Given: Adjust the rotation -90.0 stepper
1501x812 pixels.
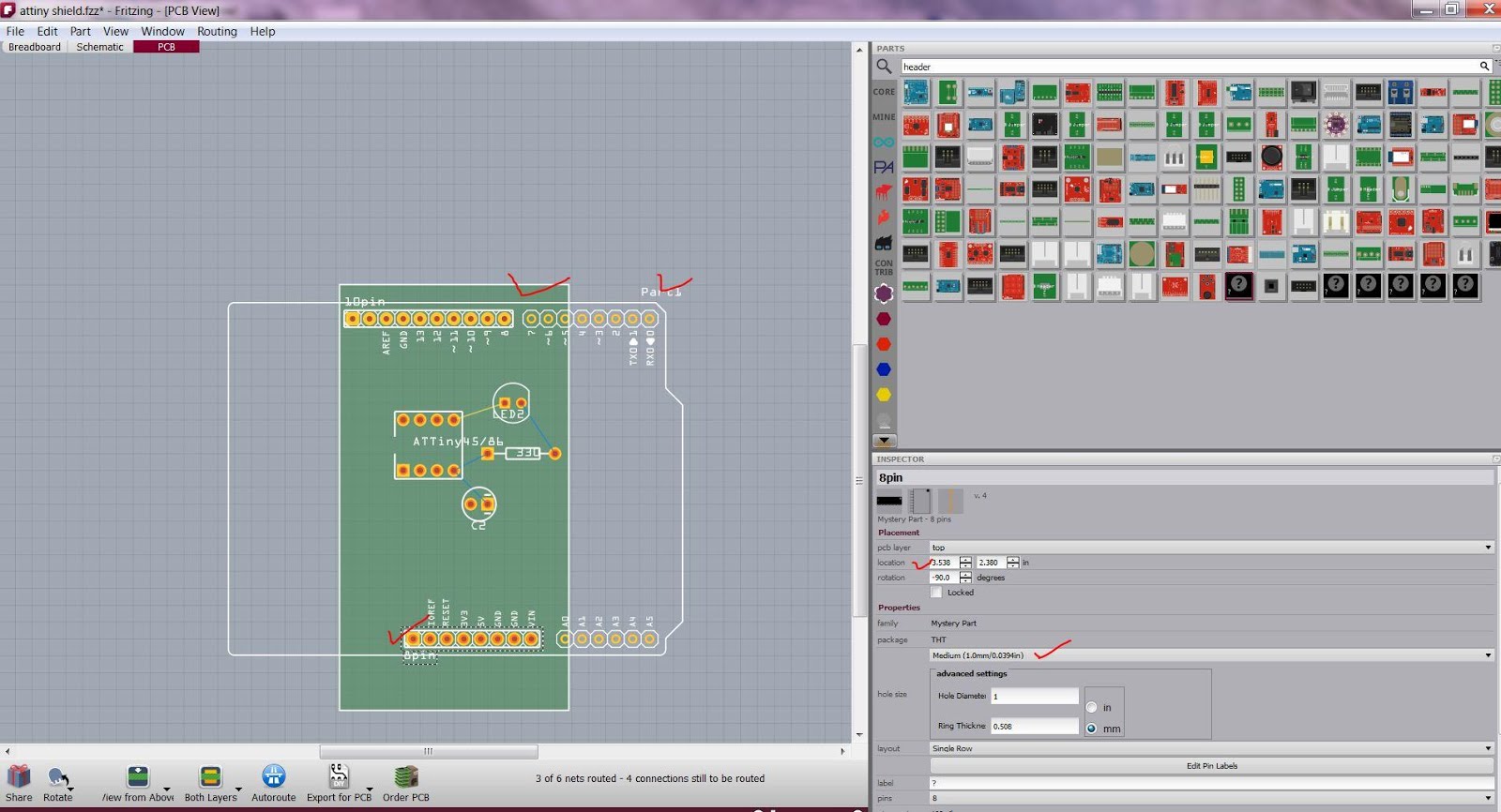Looking at the screenshot, I should 965,578.
